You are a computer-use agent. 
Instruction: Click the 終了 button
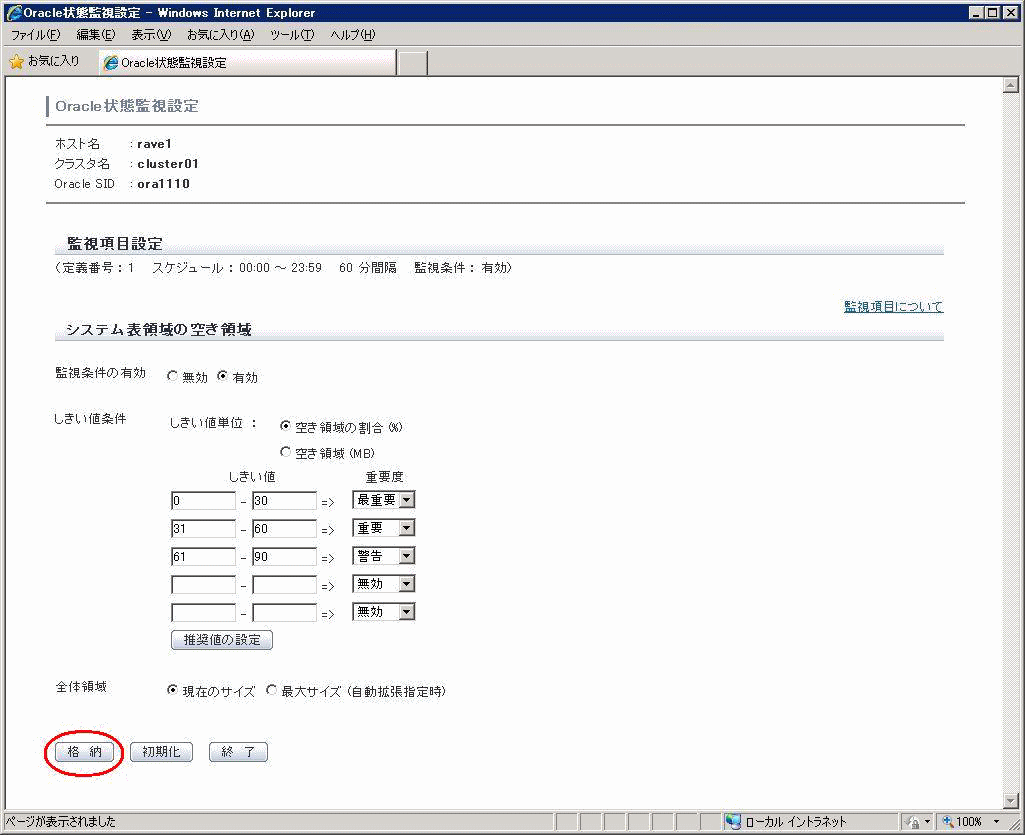[x=238, y=752]
